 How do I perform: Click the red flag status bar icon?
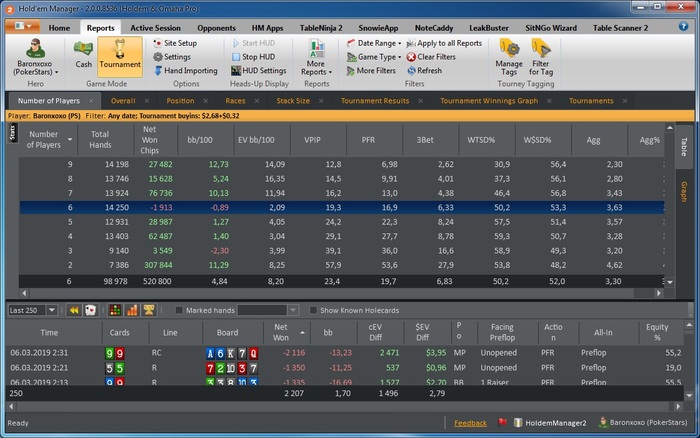[x=502, y=422]
